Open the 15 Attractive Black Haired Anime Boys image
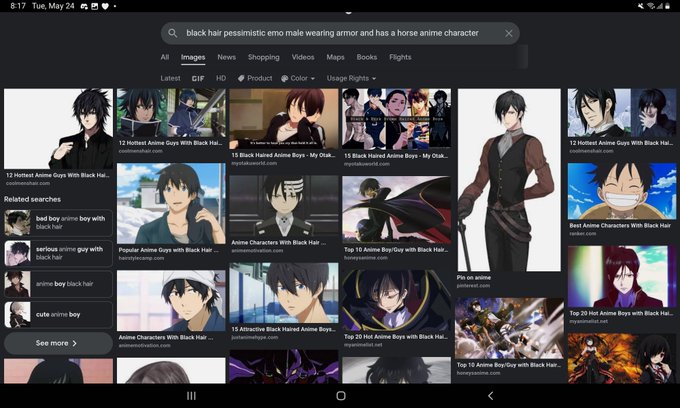The height and width of the screenshot is (408, 680). pyautogui.click(x=284, y=293)
